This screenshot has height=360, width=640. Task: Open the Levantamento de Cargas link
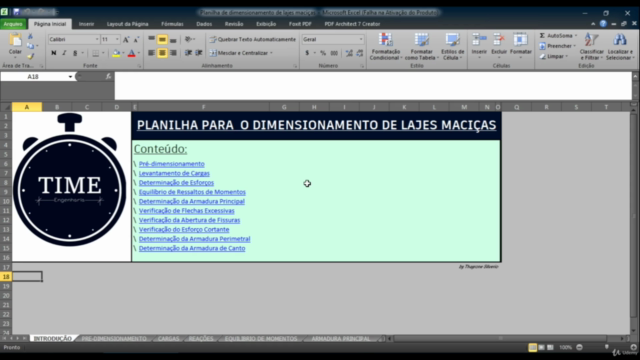(x=174, y=173)
